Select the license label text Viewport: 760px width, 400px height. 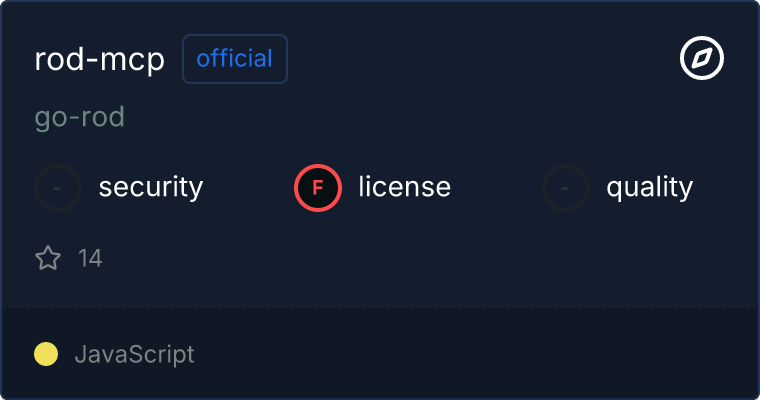(404, 187)
